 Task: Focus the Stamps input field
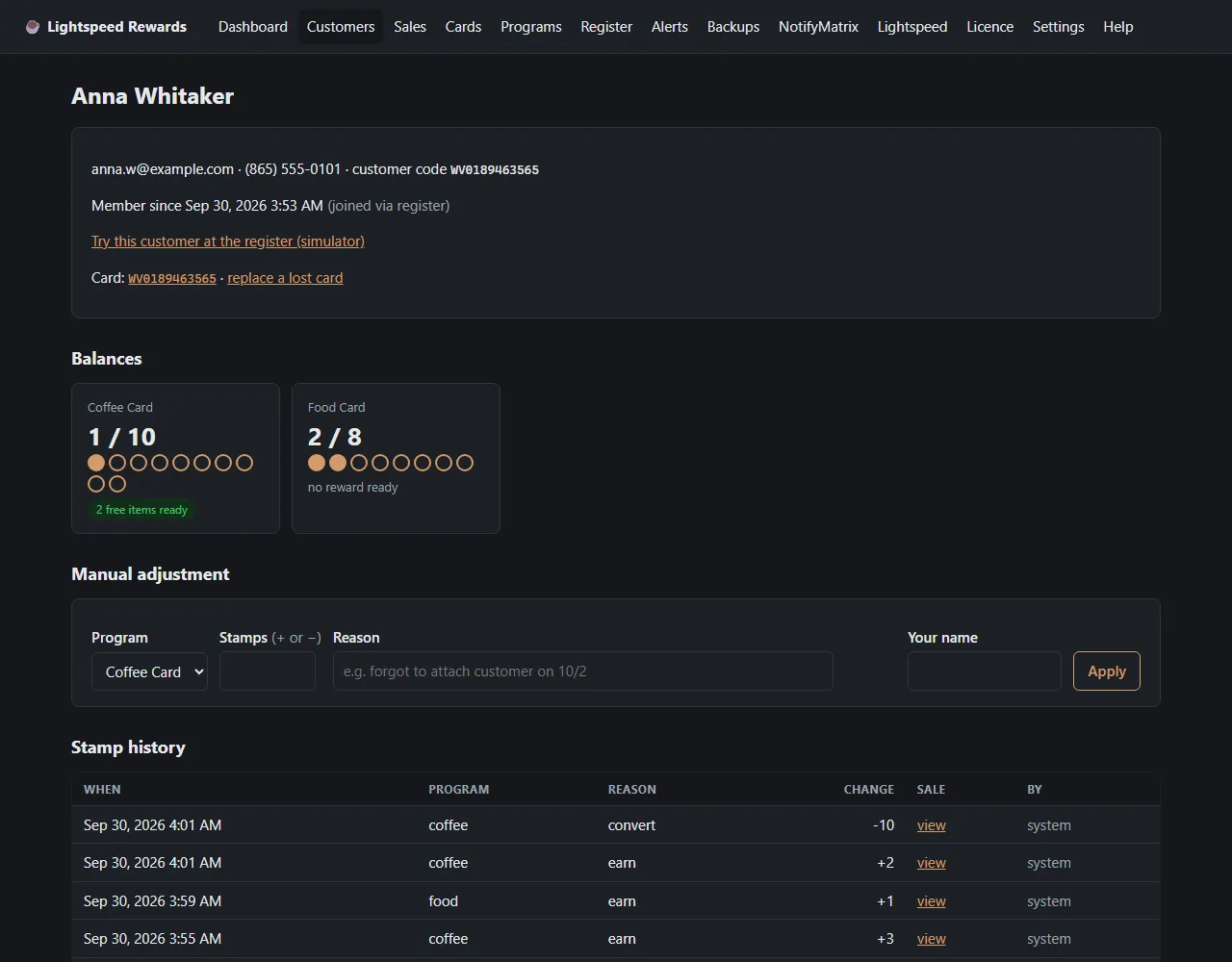click(x=268, y=671)
